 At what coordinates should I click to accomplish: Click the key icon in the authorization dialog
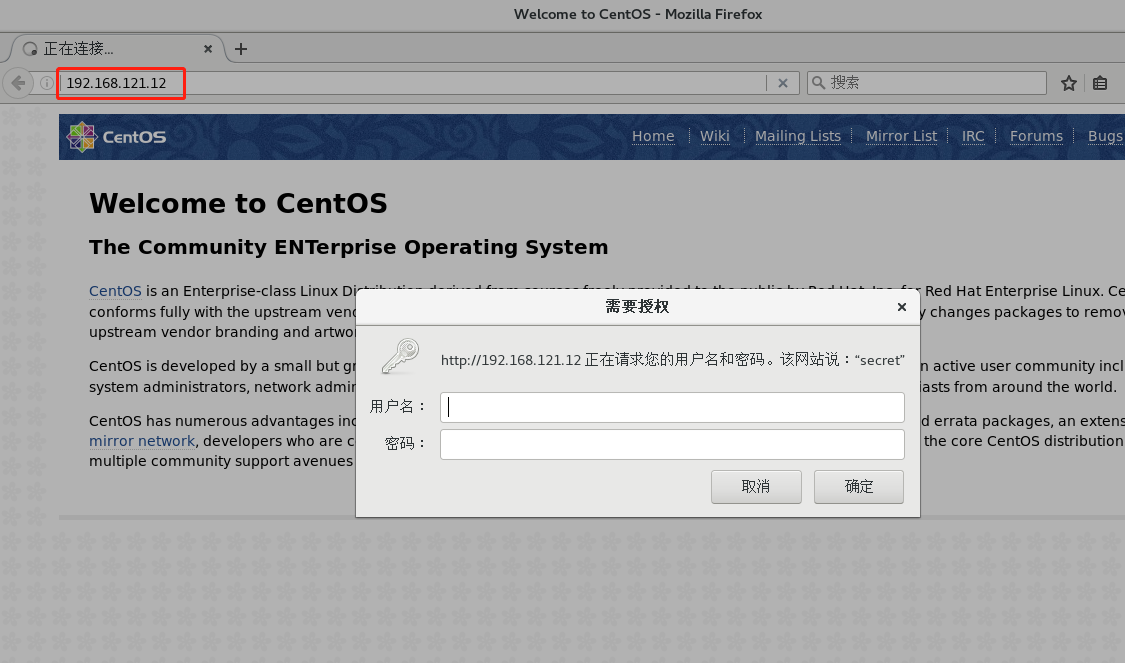400,357
